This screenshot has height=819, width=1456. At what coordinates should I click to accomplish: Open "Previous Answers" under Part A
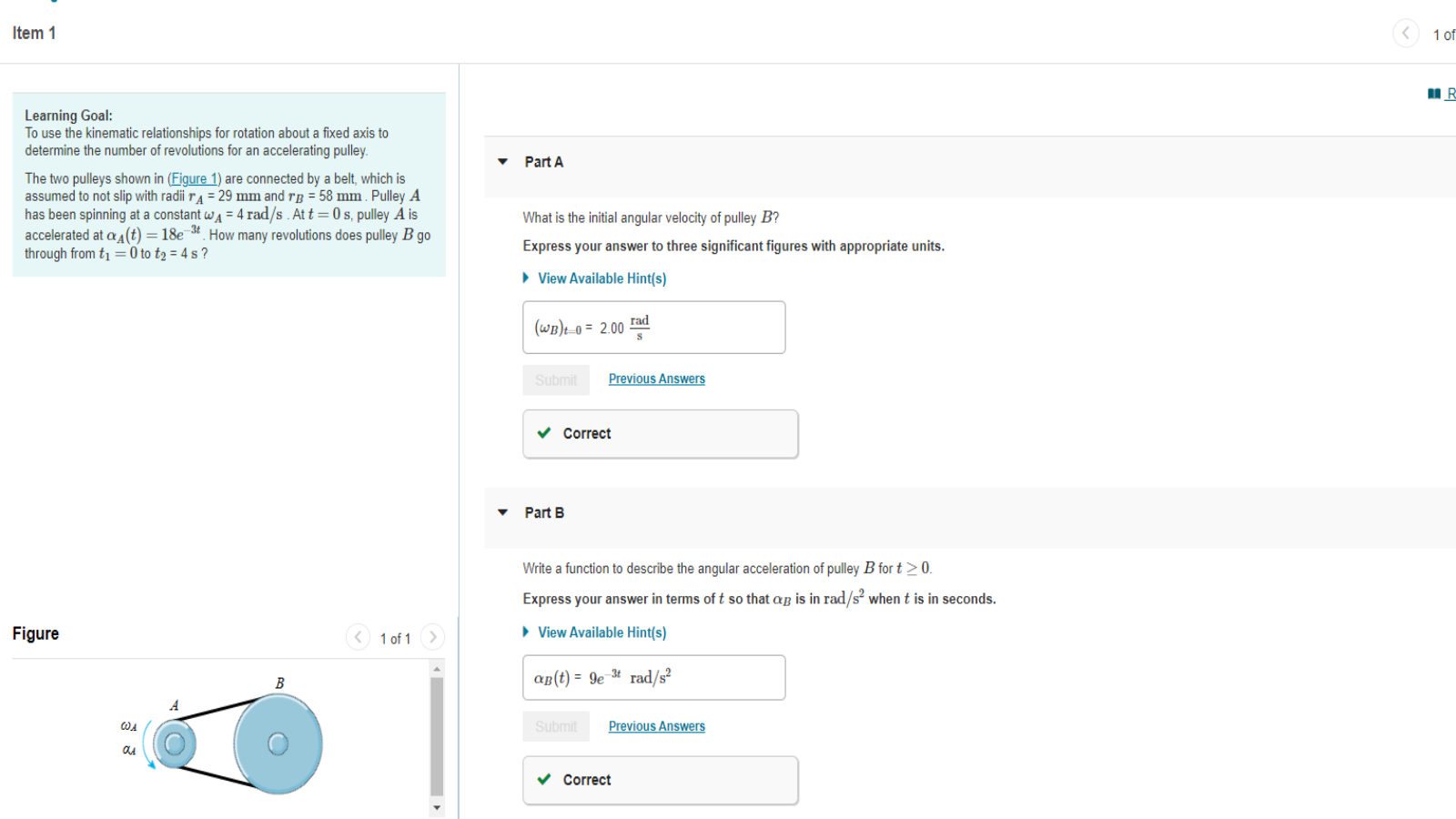coord(656,379)
